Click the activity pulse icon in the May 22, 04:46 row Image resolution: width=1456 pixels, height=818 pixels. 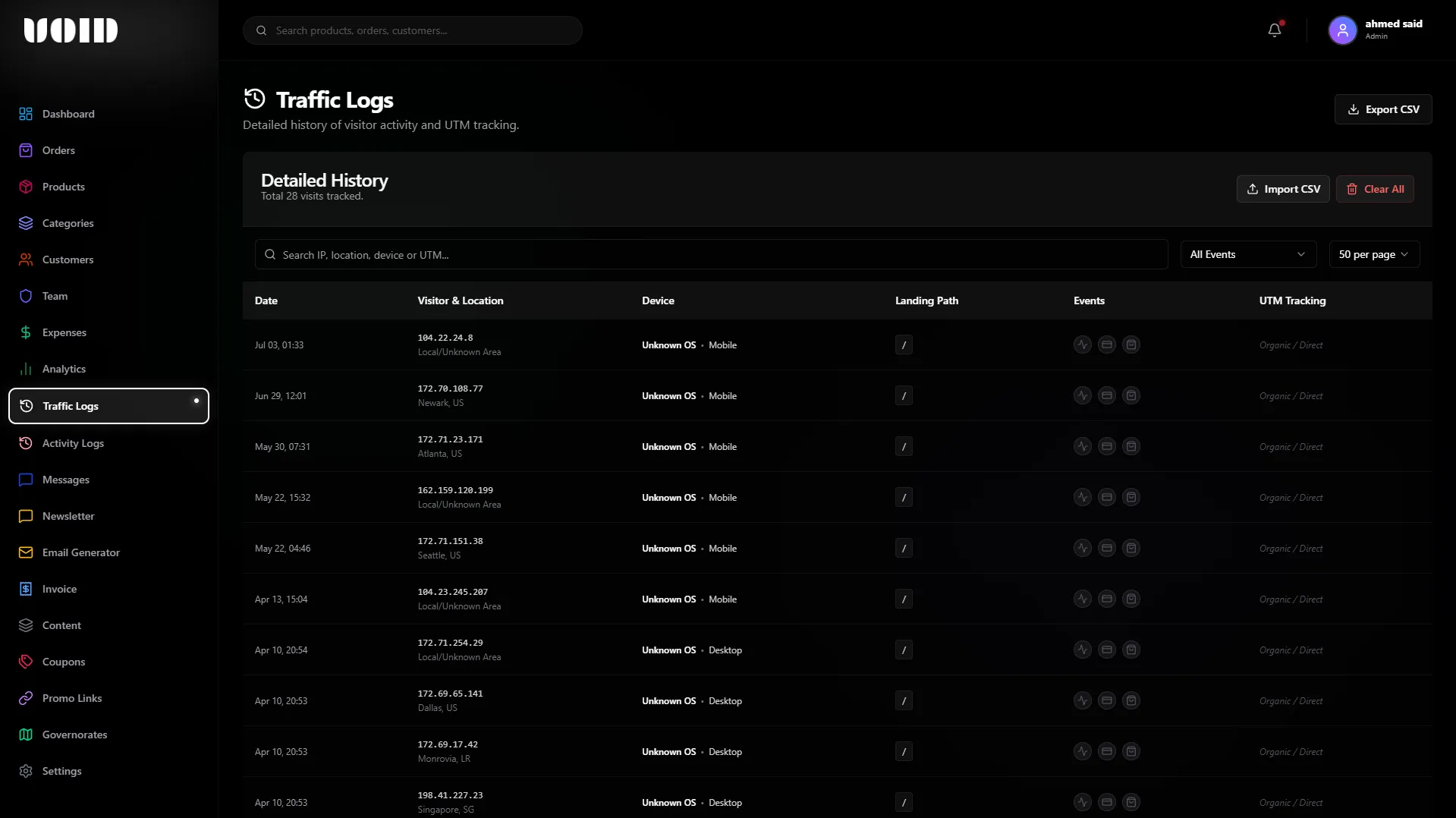[1083, 549]
